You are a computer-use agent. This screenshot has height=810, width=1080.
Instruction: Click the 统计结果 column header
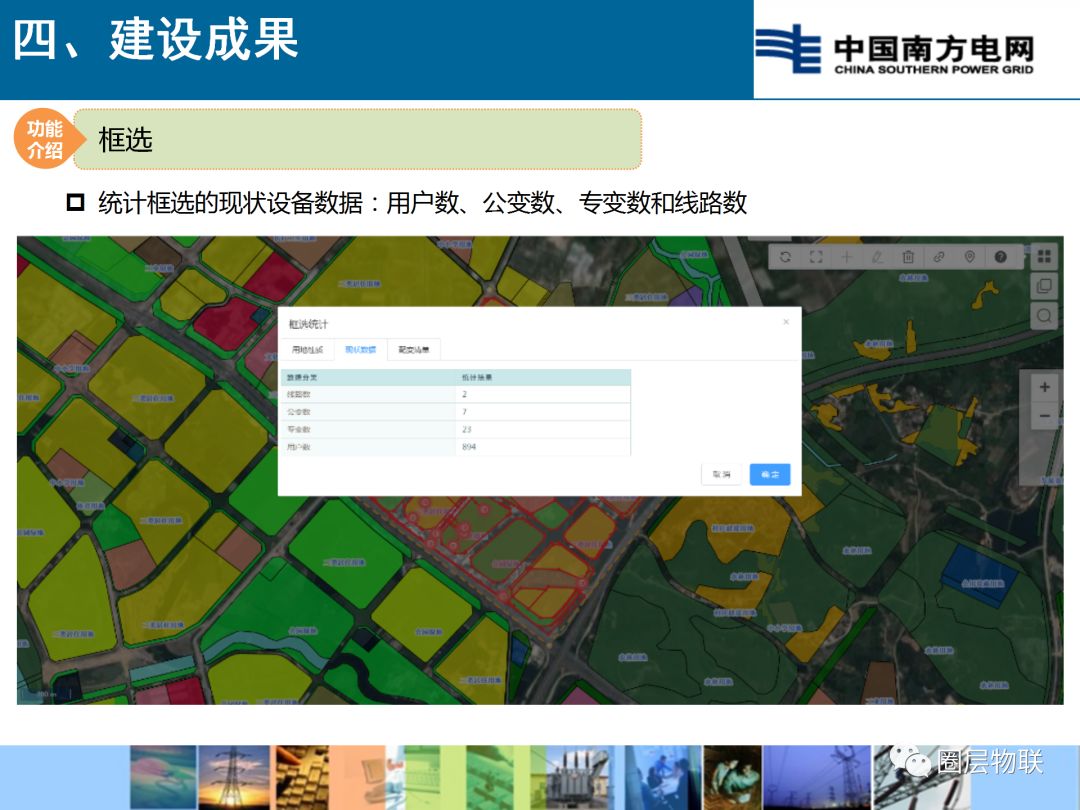477,377
